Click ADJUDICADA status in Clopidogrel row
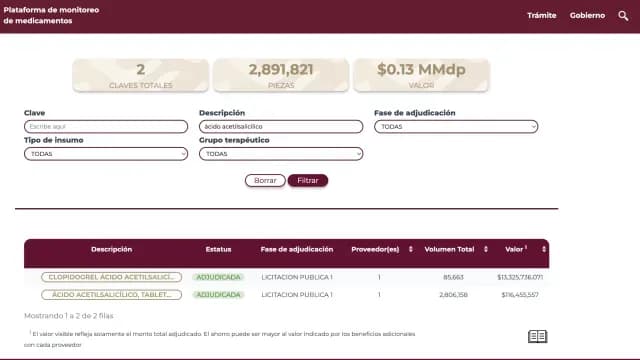 coord(218,277)
